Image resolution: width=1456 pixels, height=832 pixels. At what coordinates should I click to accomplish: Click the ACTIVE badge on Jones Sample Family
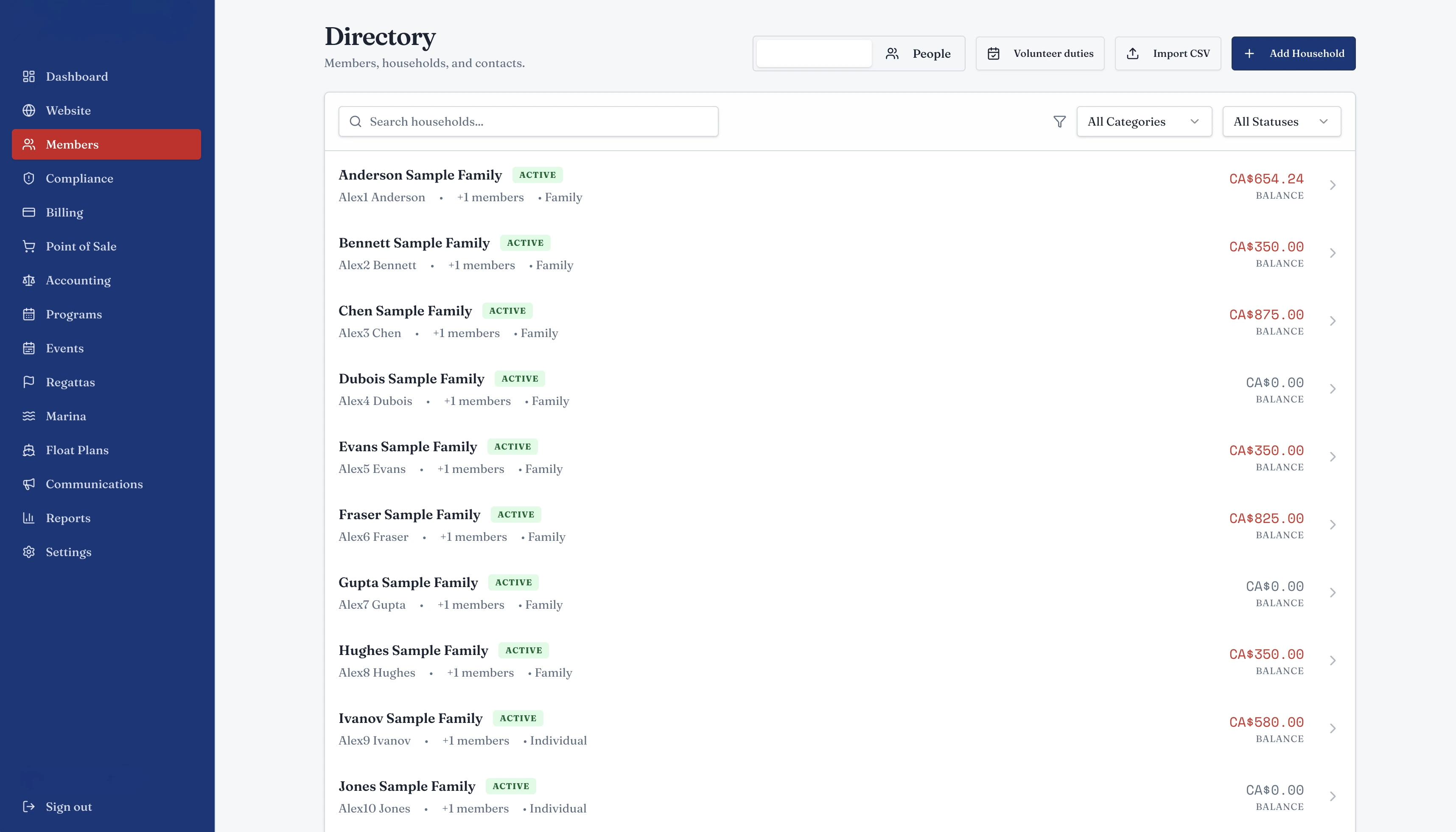(x=511, y=786)
